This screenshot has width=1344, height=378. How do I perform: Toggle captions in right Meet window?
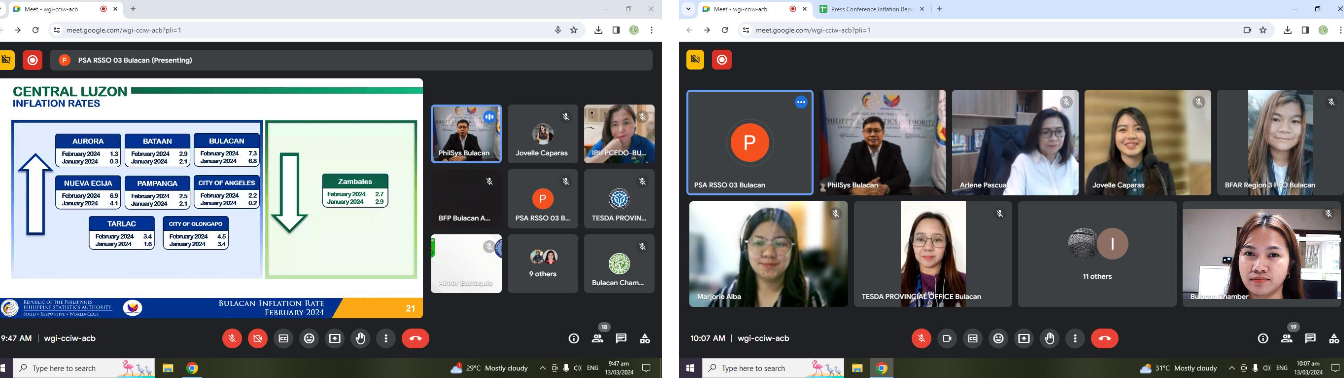pyautogui.click(x=973, y=338)
